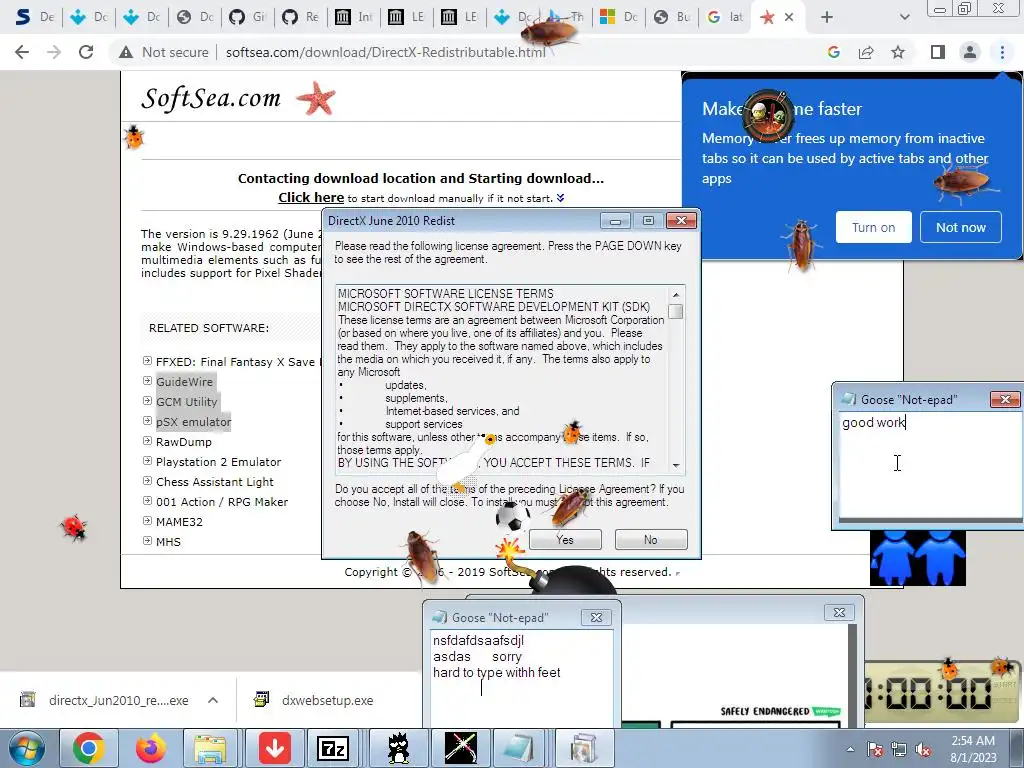This screenshot has width=1024, height=768.
Task: Open the GCM Utility link
Action: (x=186, y=402)
